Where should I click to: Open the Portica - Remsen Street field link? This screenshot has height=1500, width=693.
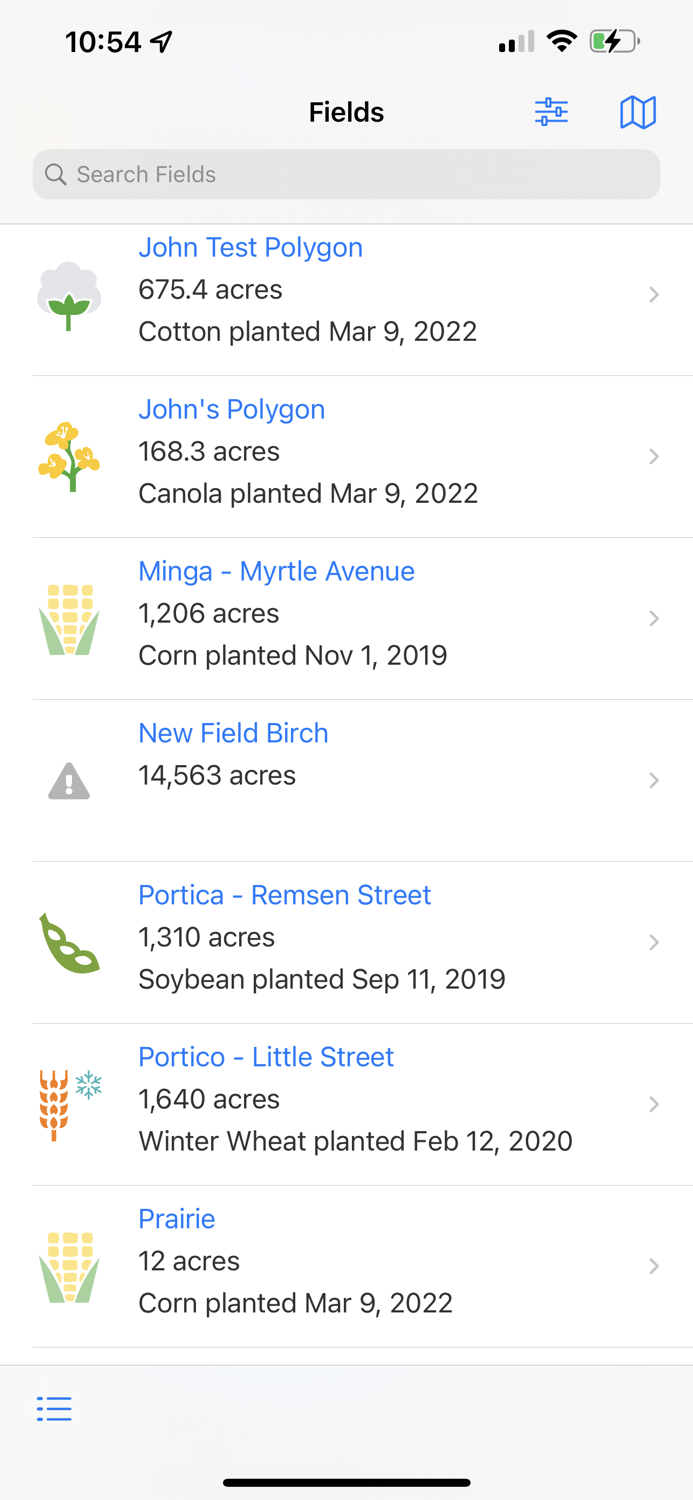pos(284,895)
